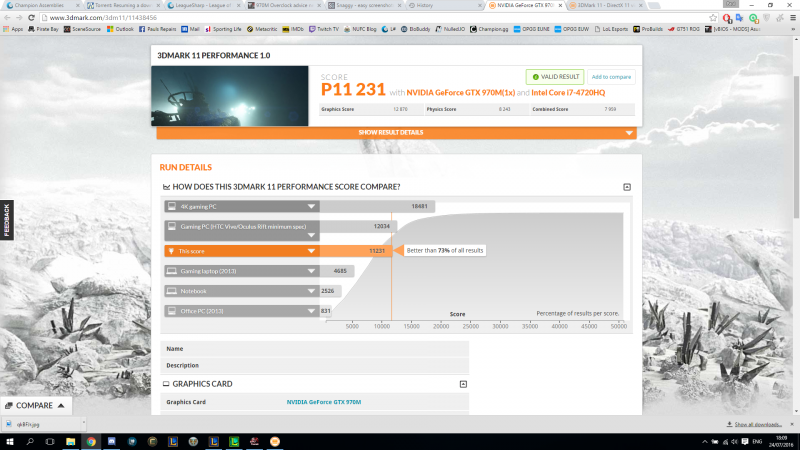Click the Add to compare button

(611, 77)
